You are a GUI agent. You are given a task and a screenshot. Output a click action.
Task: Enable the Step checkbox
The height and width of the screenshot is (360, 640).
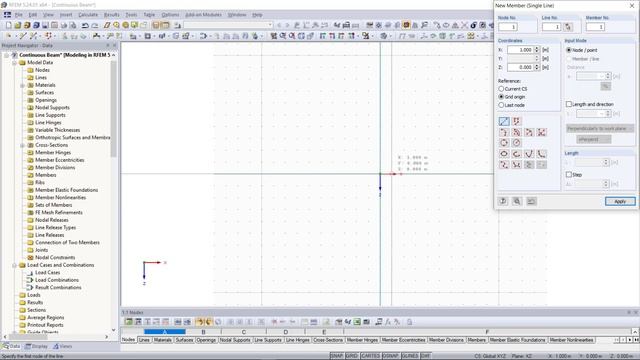[569, 174]
